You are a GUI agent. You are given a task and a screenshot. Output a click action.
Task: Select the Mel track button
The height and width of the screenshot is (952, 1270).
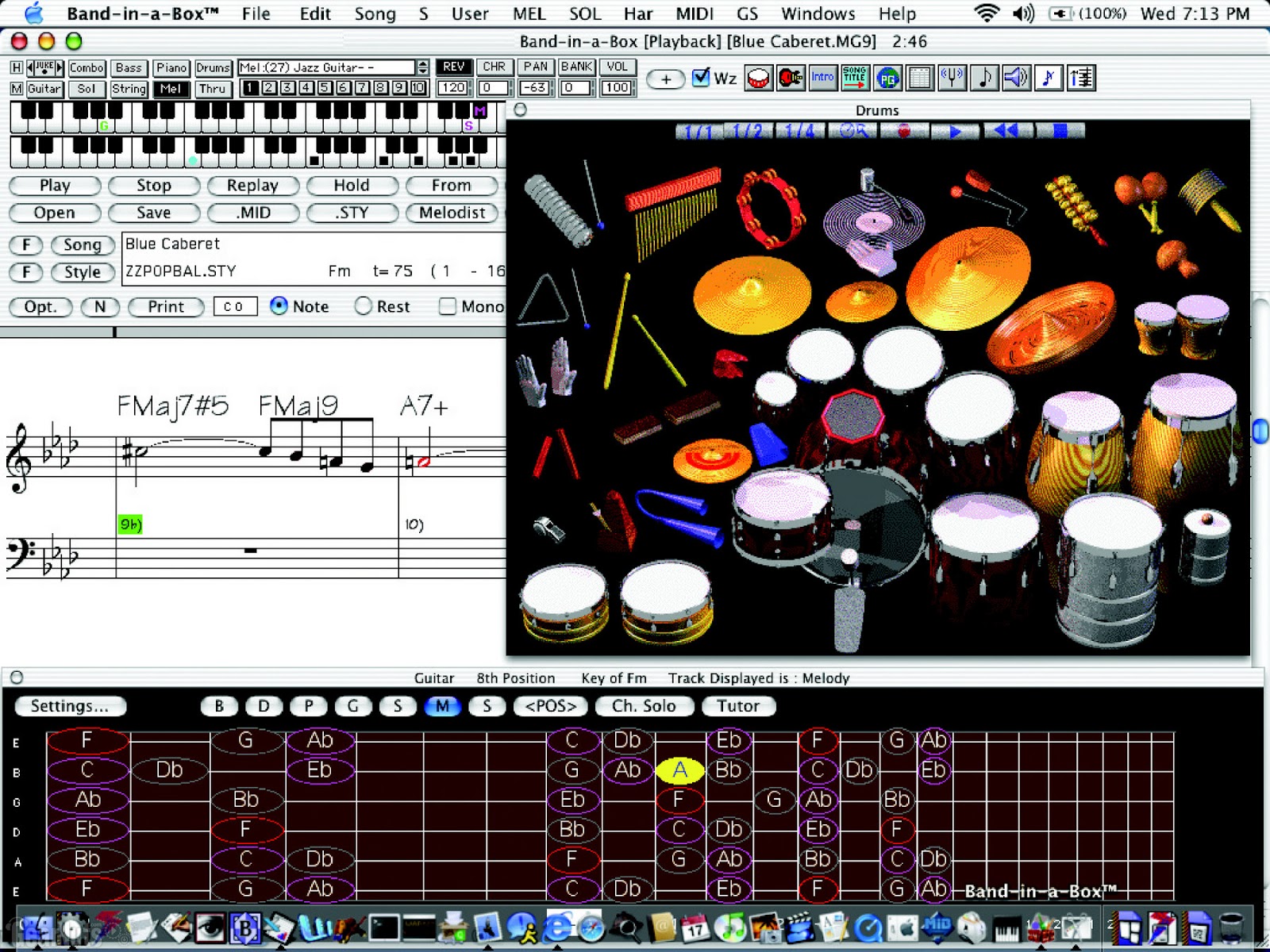(x=171, y=89)
